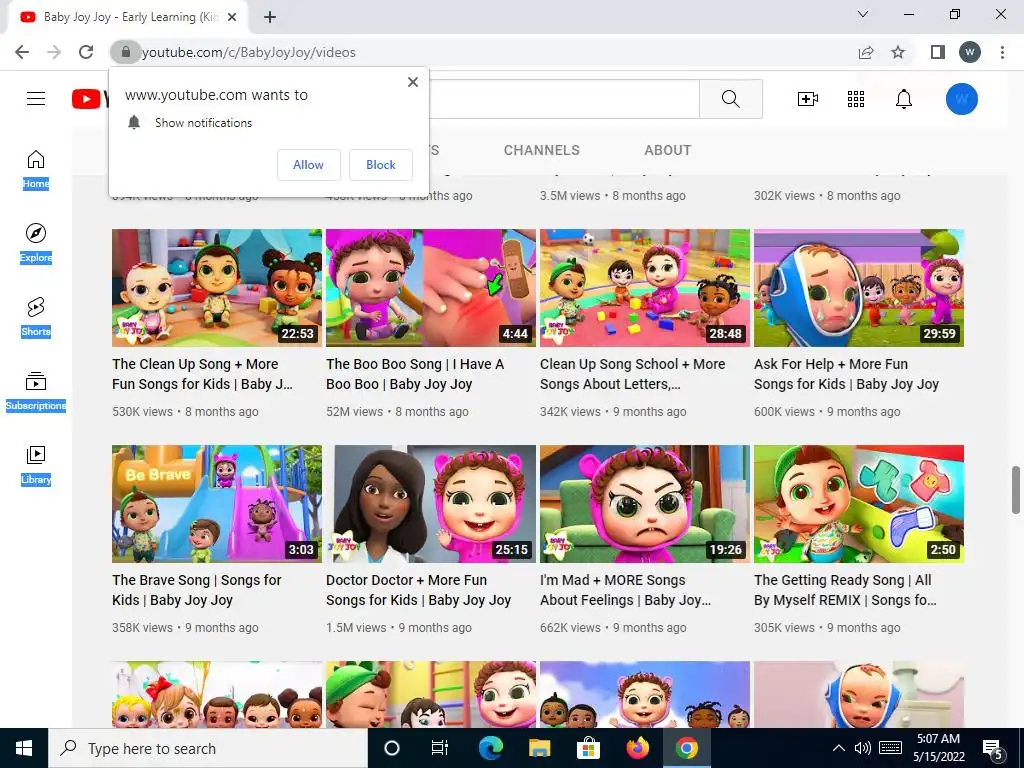Open Task View on taskbar
The image size is (1024, 768).
440,748
